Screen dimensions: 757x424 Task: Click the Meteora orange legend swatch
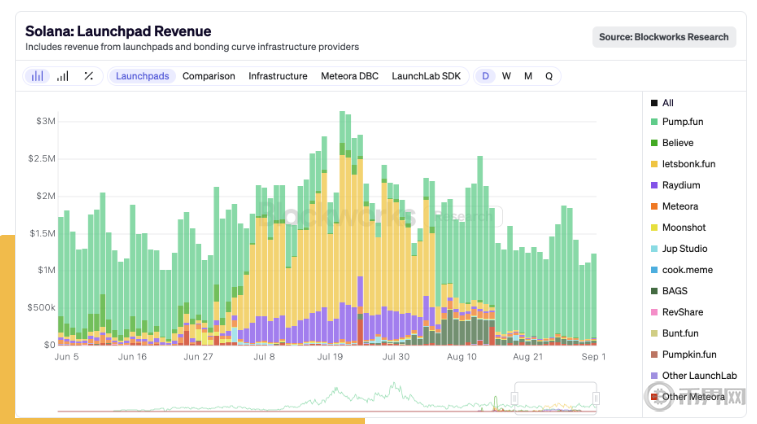pos(654,206)
